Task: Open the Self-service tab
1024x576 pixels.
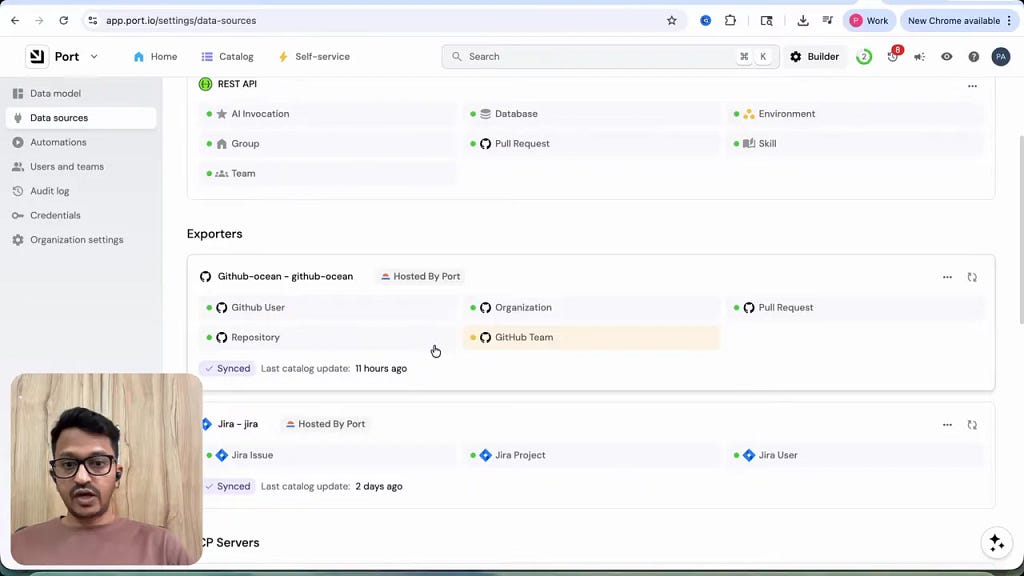Action: [314, 57]
